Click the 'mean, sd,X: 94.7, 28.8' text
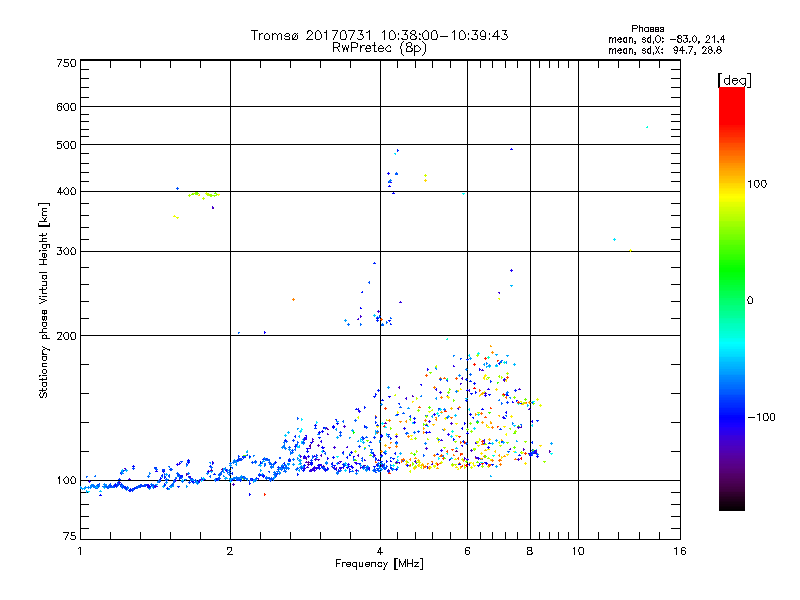Viewport: 800px width, 600px height. coord(665,50)
